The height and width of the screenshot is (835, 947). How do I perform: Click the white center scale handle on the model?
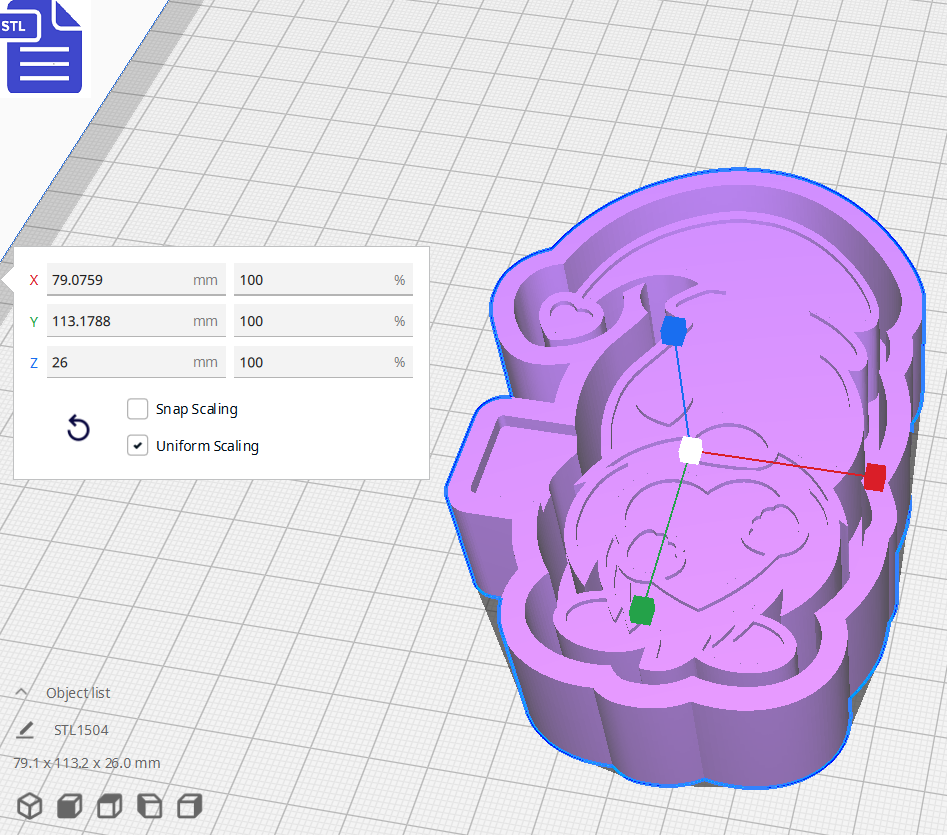point(689,452)
